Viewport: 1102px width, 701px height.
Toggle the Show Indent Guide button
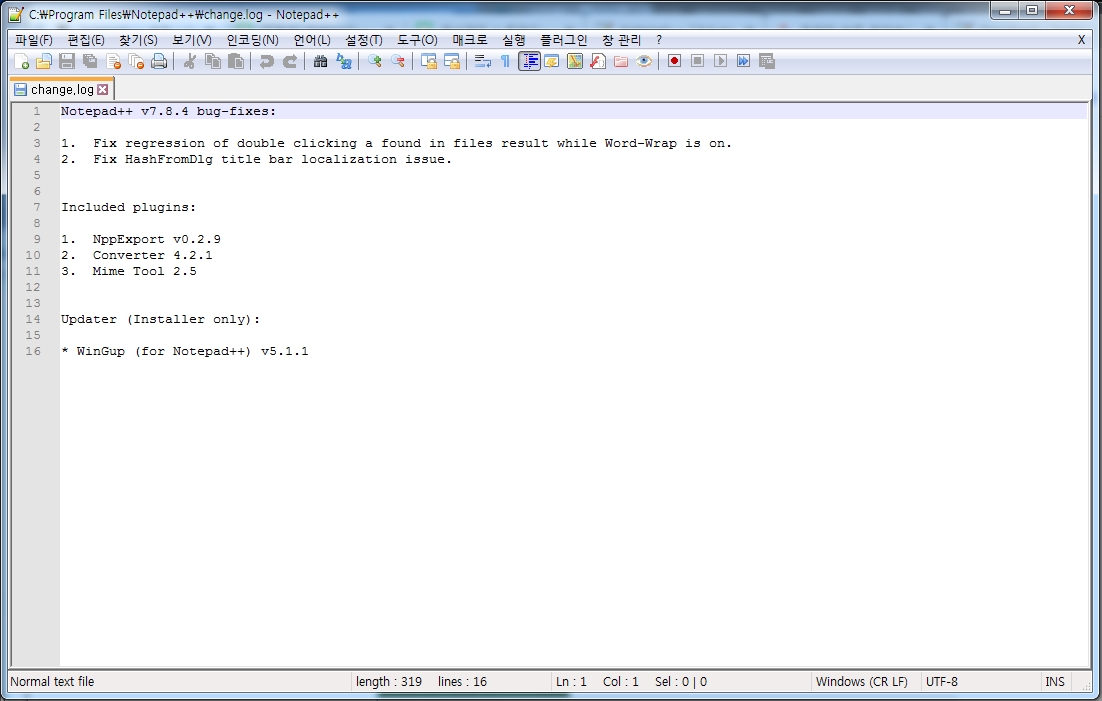pyautogui.click(x=529, y=61)
